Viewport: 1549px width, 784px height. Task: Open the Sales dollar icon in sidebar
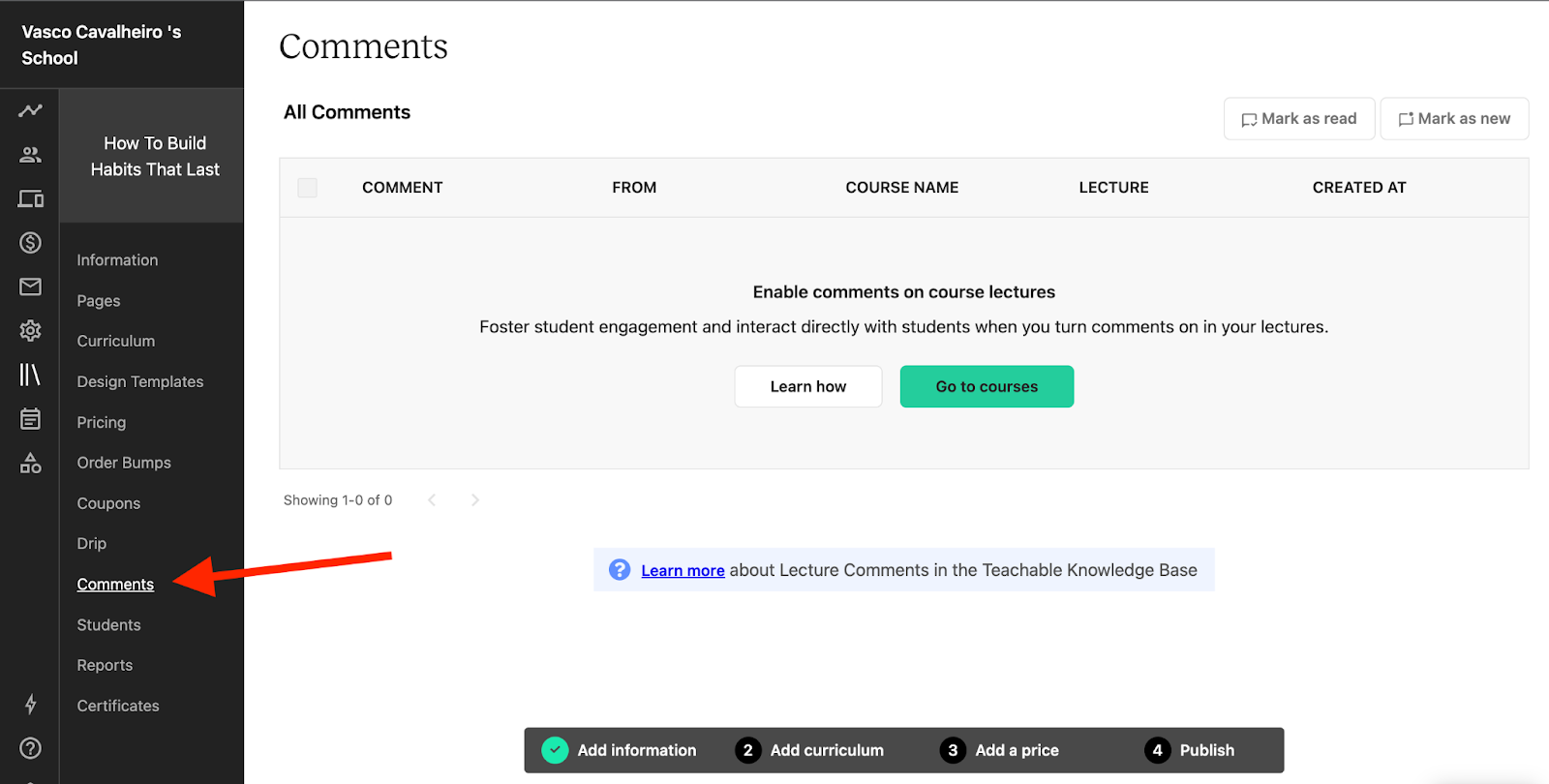coord(30,243)
